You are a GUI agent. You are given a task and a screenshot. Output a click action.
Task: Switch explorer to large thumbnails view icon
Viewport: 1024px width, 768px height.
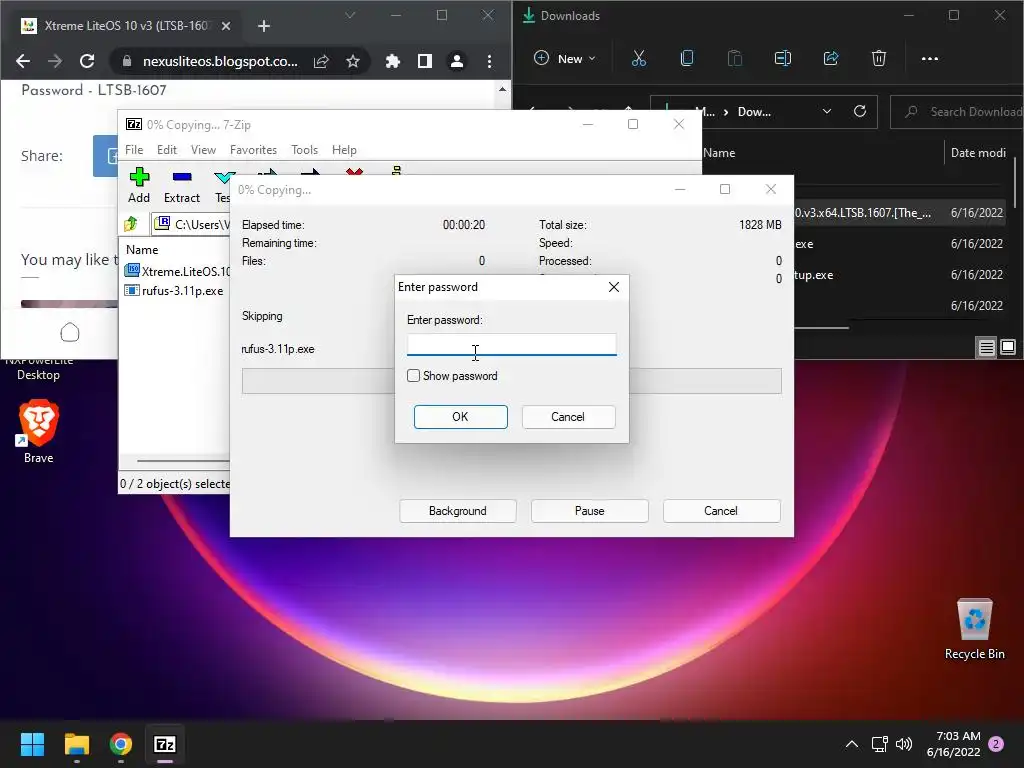[1008, 347]
